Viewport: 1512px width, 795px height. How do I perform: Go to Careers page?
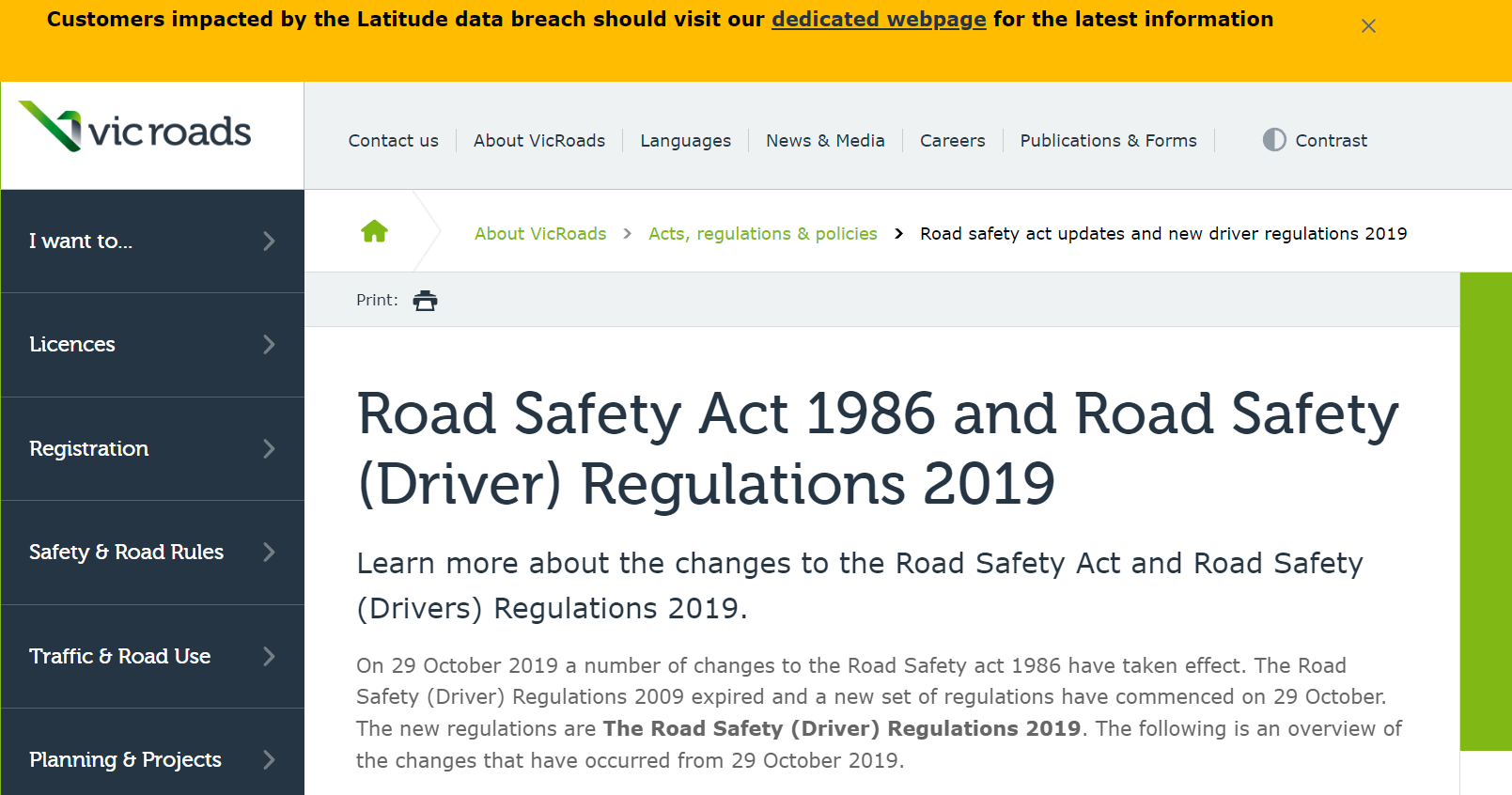(952, 140)
